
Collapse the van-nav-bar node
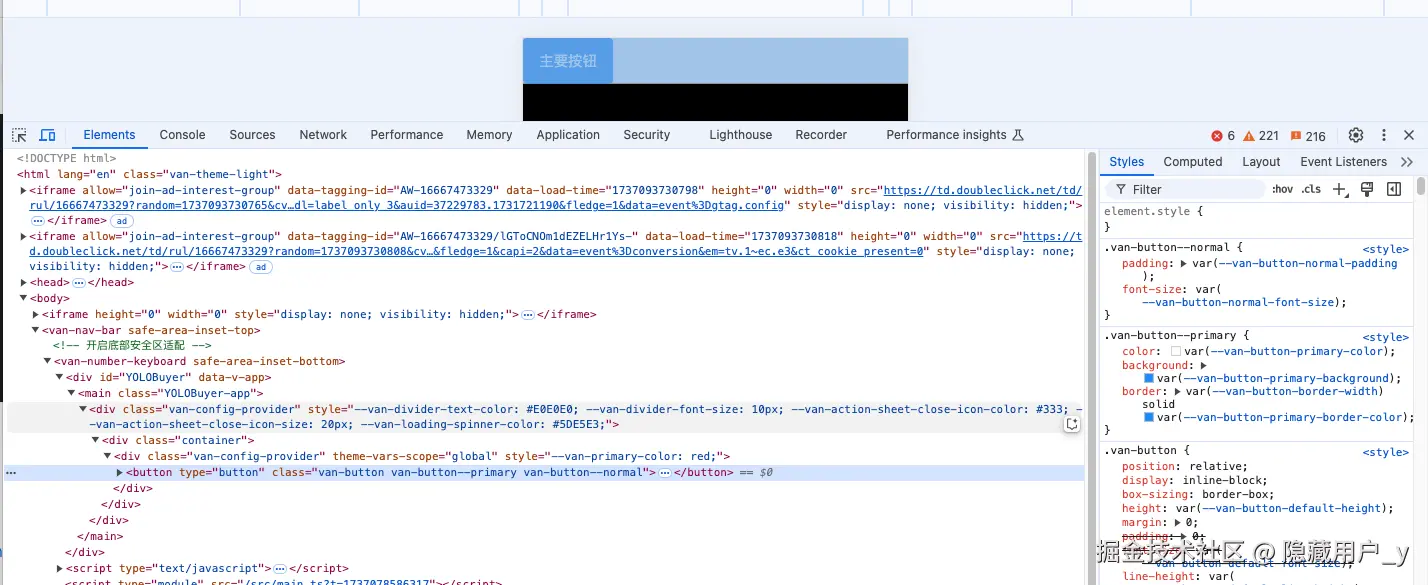[x=35, y=330]
